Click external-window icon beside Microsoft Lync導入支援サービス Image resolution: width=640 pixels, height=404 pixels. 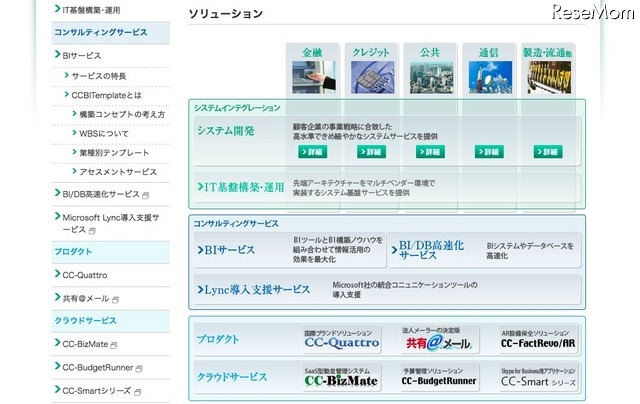click(92, 231)
